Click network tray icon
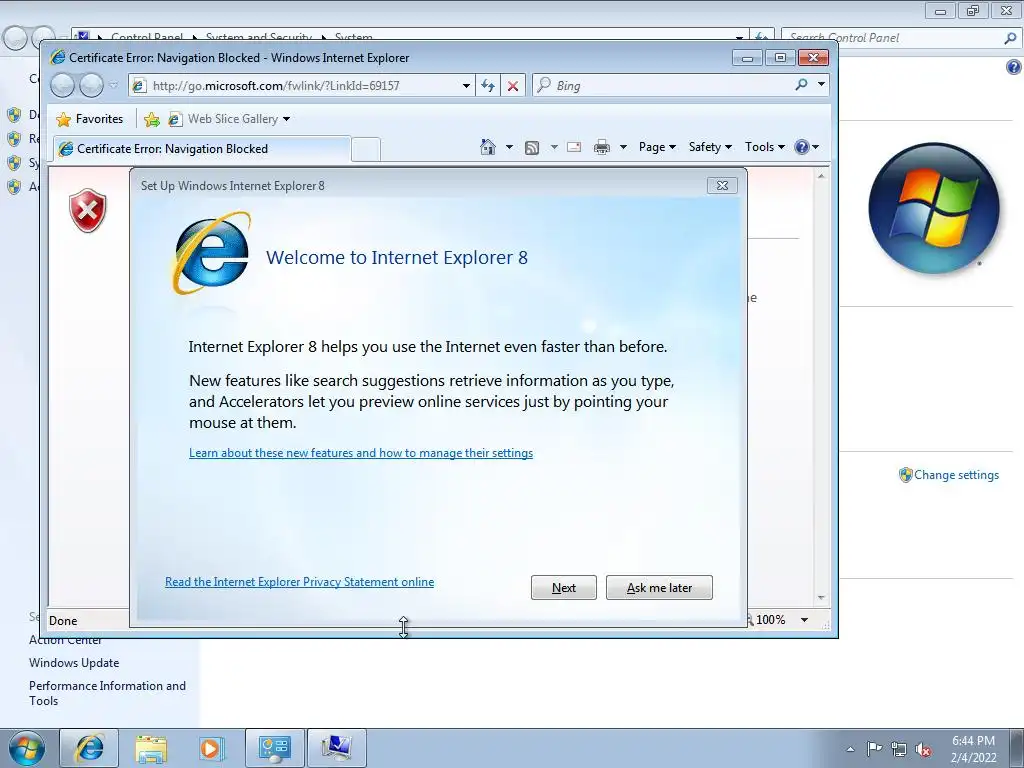Viewport: 1024px width, 768px height. (x=899, y=749)
